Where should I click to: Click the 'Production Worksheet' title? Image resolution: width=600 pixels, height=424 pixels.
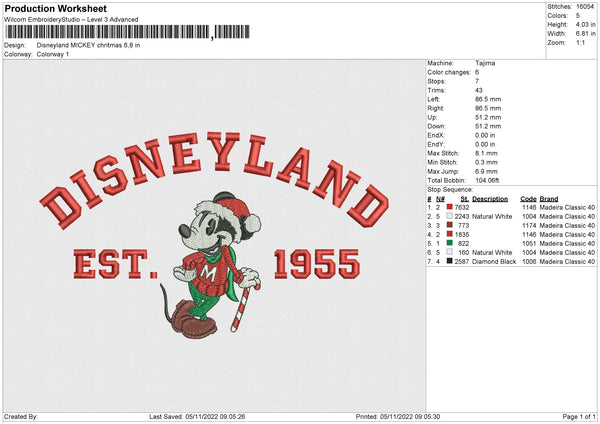pos(56,8)
